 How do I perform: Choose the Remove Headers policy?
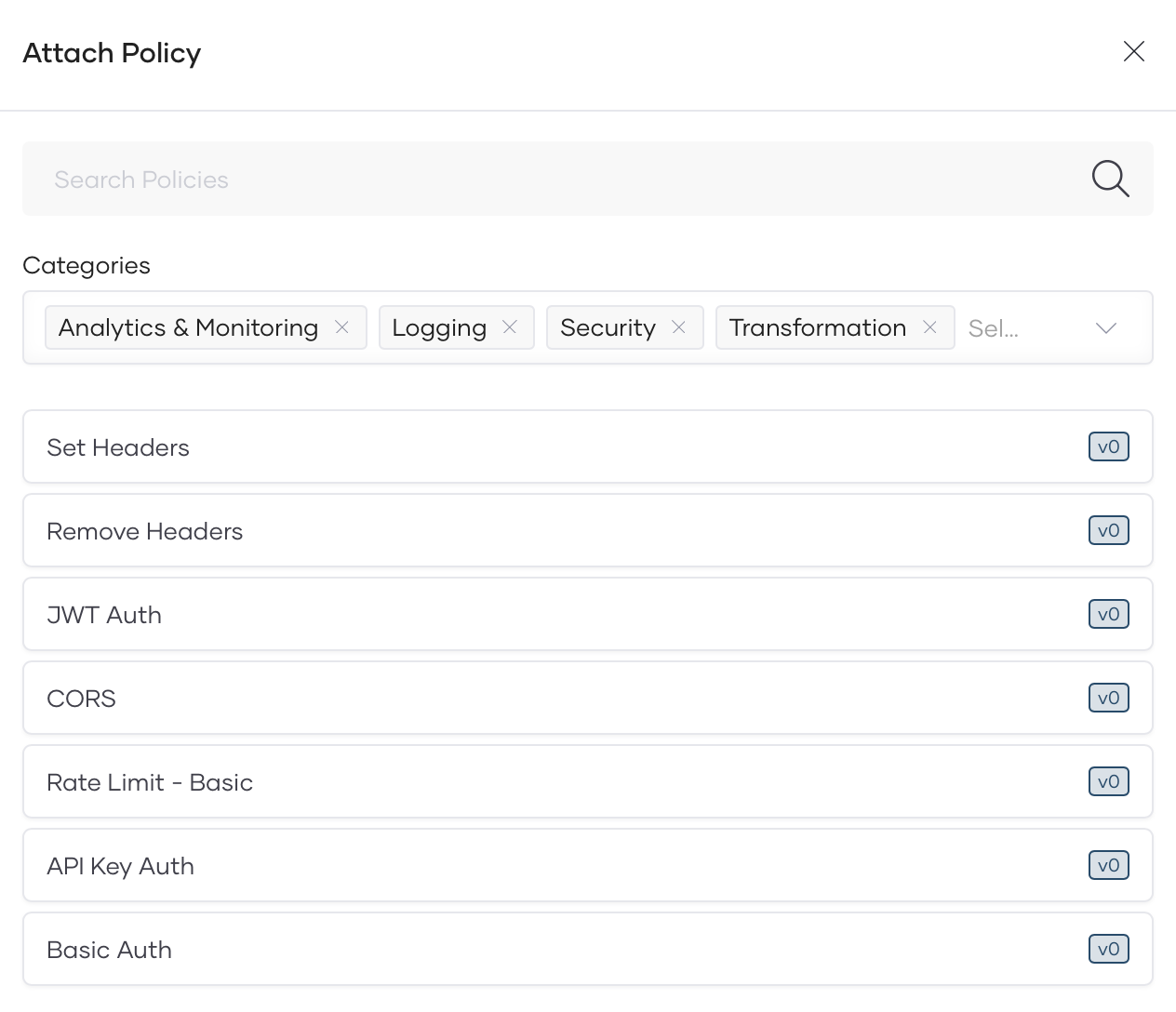tap(558, 531)
